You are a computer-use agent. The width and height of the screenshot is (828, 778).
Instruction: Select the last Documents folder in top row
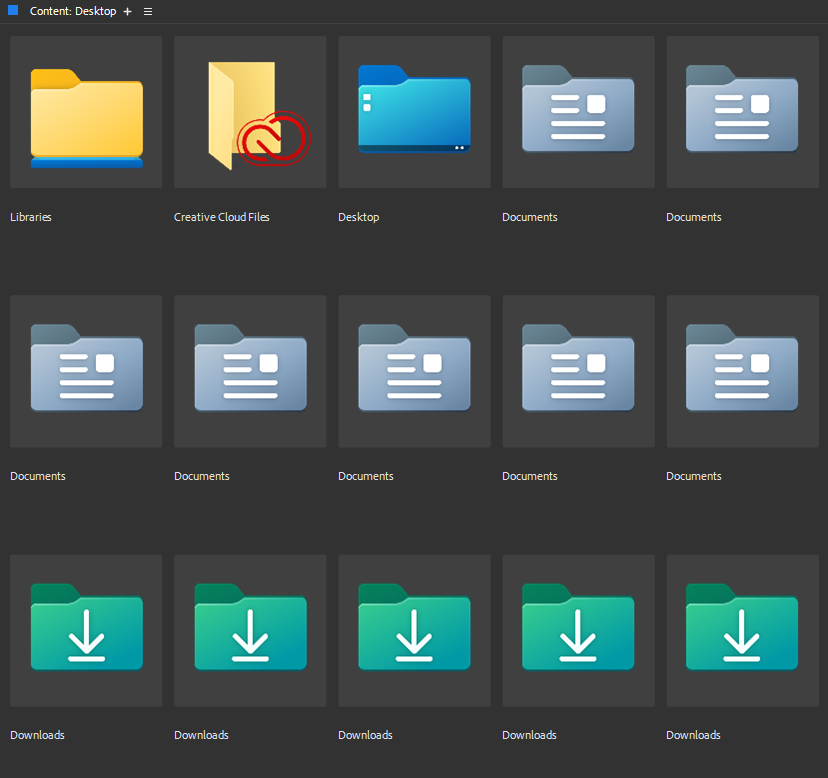pyautogui.click(x=741, y=111)
